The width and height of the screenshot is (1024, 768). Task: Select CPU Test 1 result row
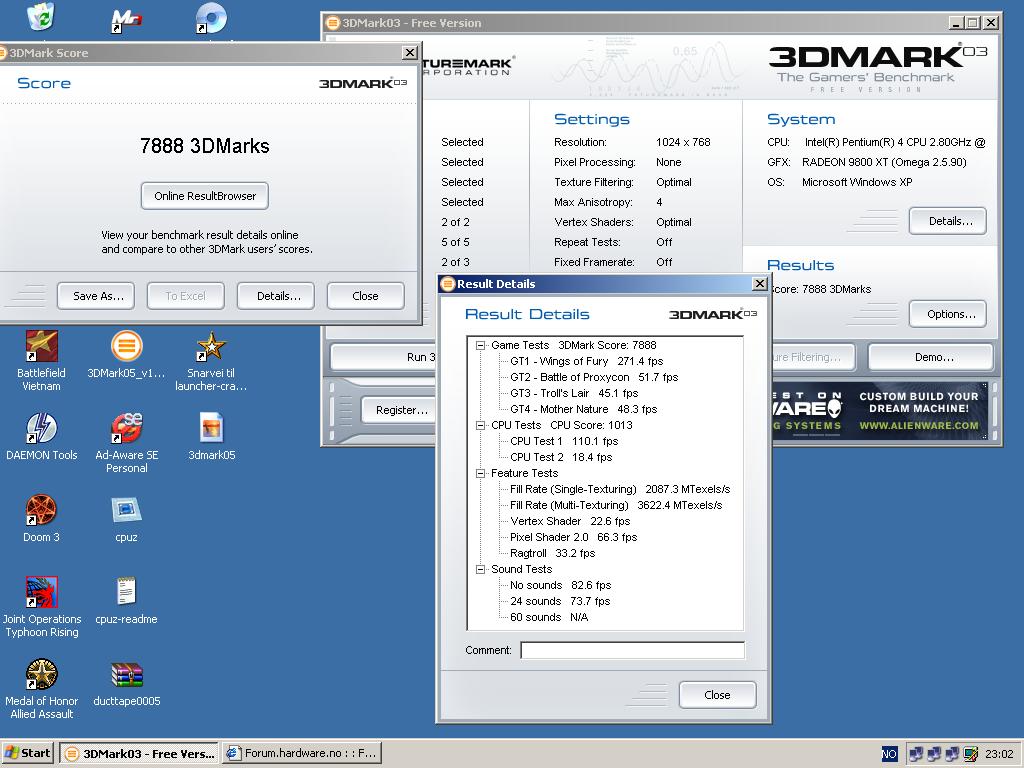pyautogui.click(x=564, y=441)
